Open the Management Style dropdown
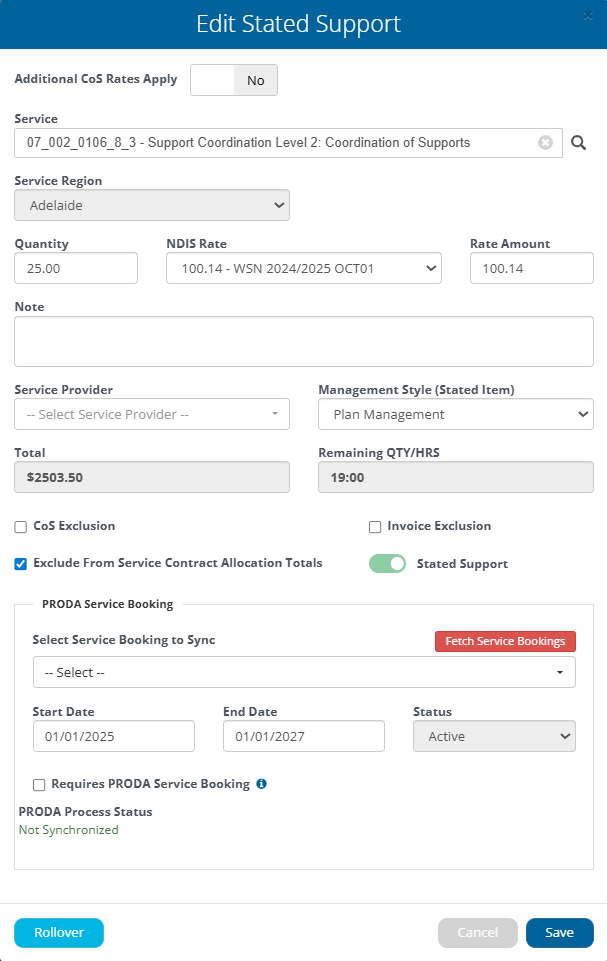This screenshot has height=961, width=607. (x=455, y=414)
